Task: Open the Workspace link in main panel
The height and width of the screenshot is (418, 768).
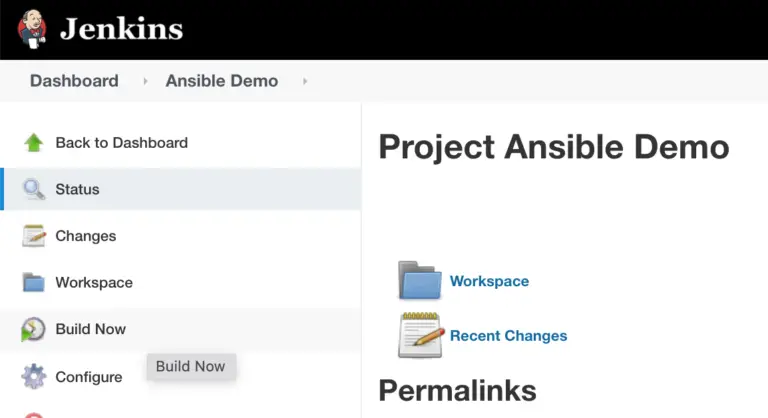Action: click(x=489, y=281)
